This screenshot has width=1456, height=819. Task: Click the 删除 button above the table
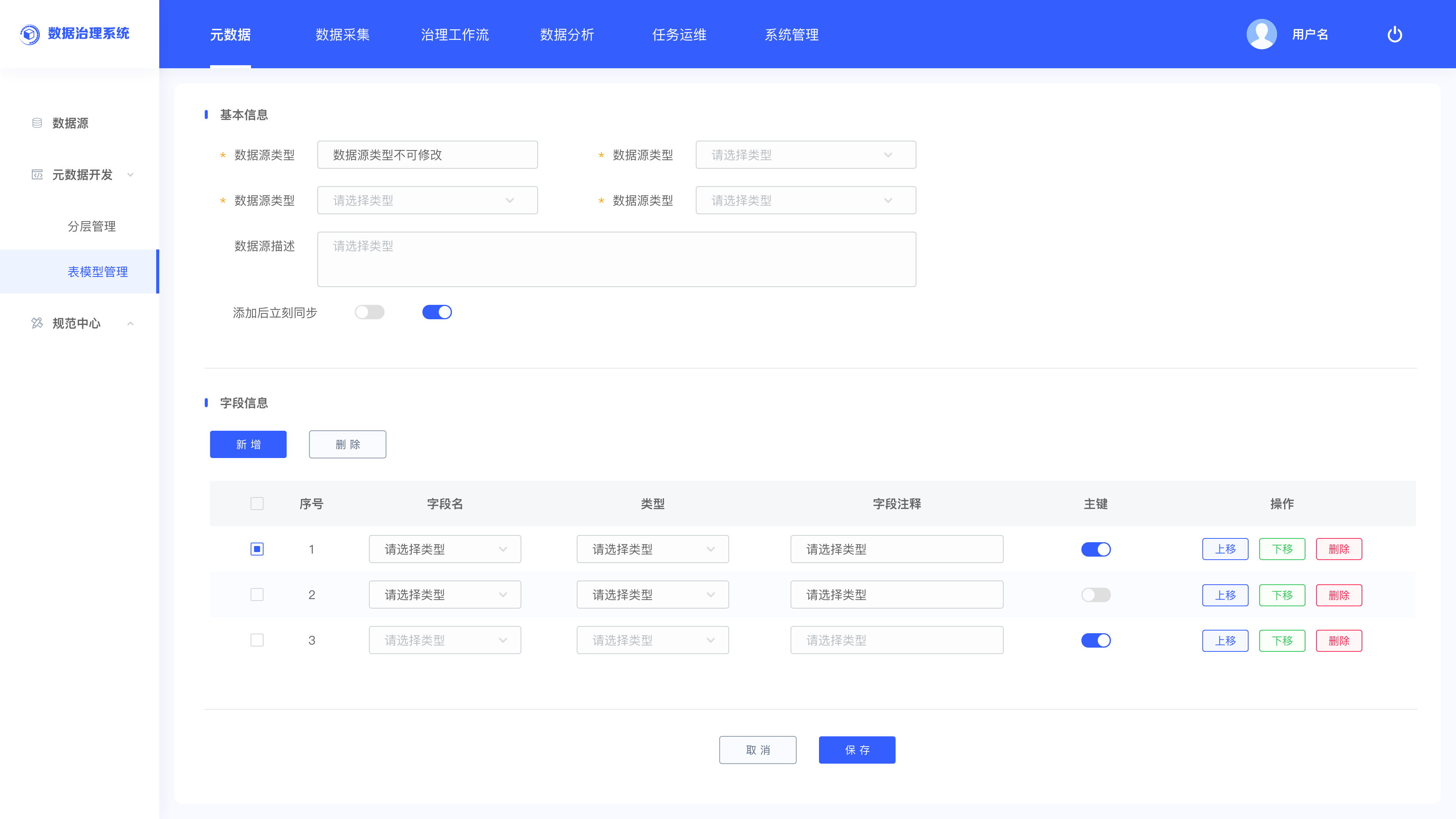tap(348, 444)
